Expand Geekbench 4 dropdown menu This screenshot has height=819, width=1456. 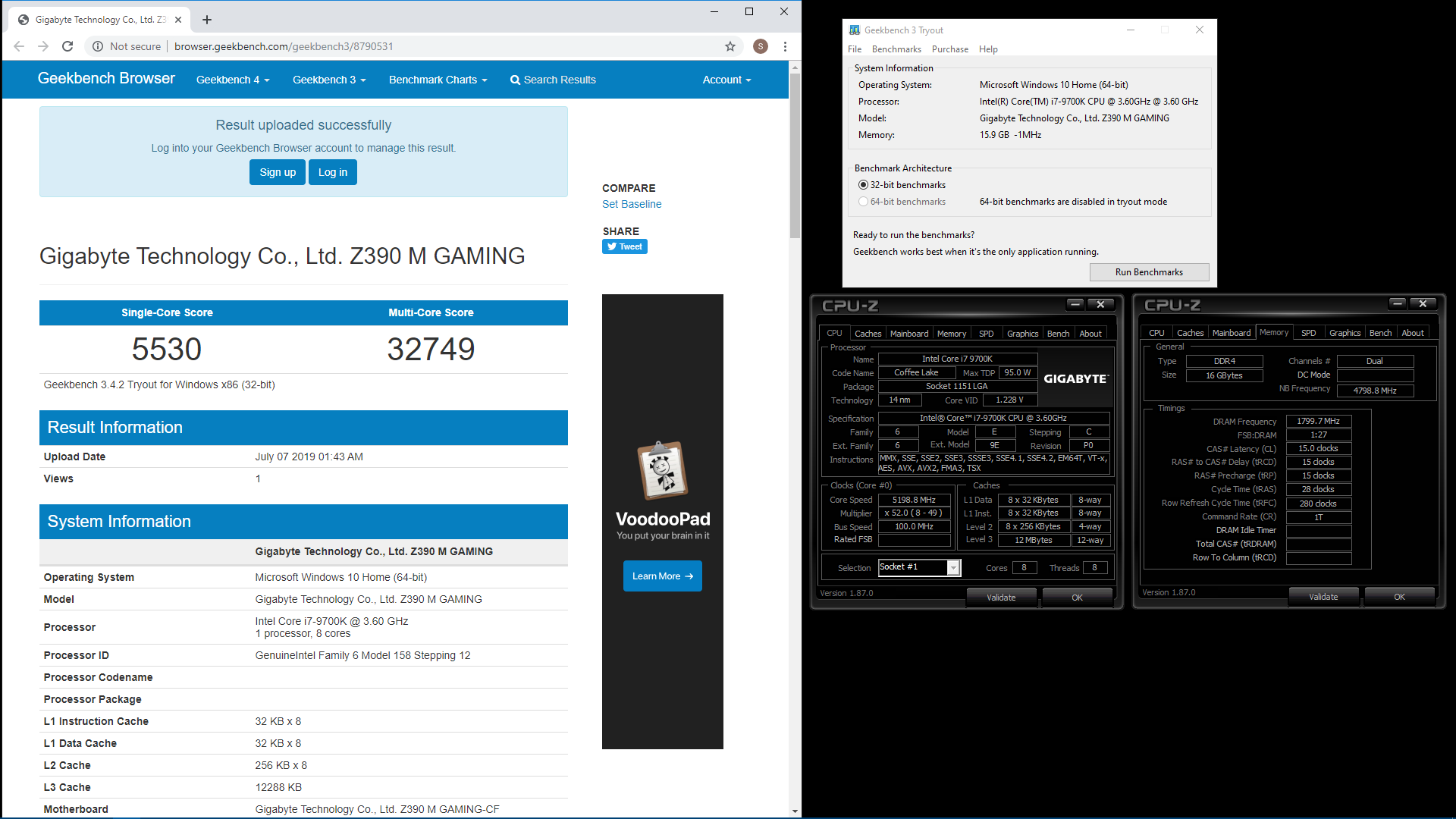pyautogui.click(x=233, y=80)
